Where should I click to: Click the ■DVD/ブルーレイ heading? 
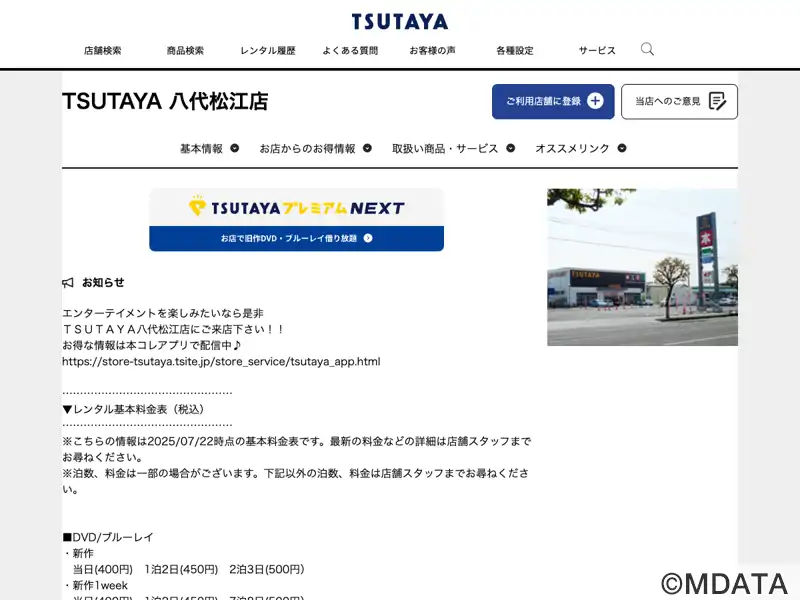pyautogui.click(x=108, y=537)
